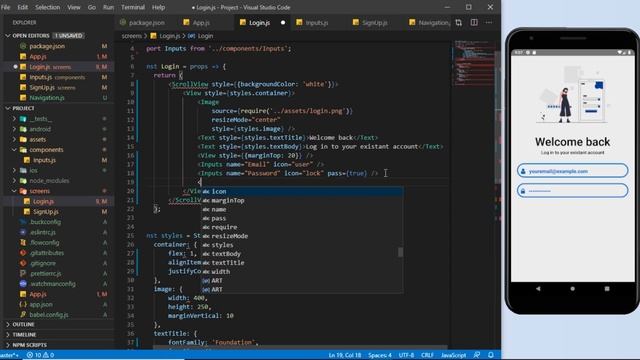640x360 pixels.
Task: Click the Ln 19, Col 18 status
Action: pos(345,355)
